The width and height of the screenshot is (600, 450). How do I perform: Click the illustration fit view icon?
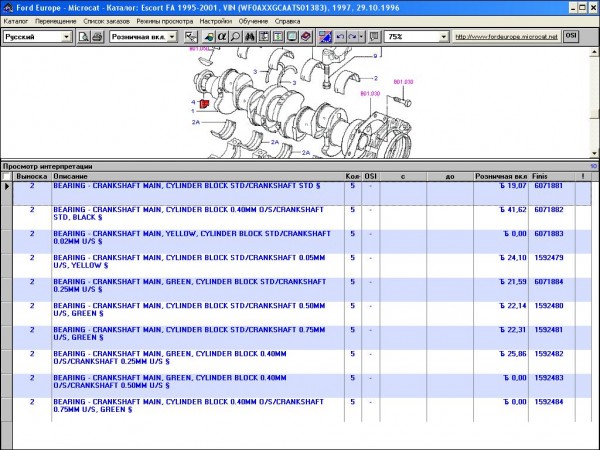[x=264, y=37]
